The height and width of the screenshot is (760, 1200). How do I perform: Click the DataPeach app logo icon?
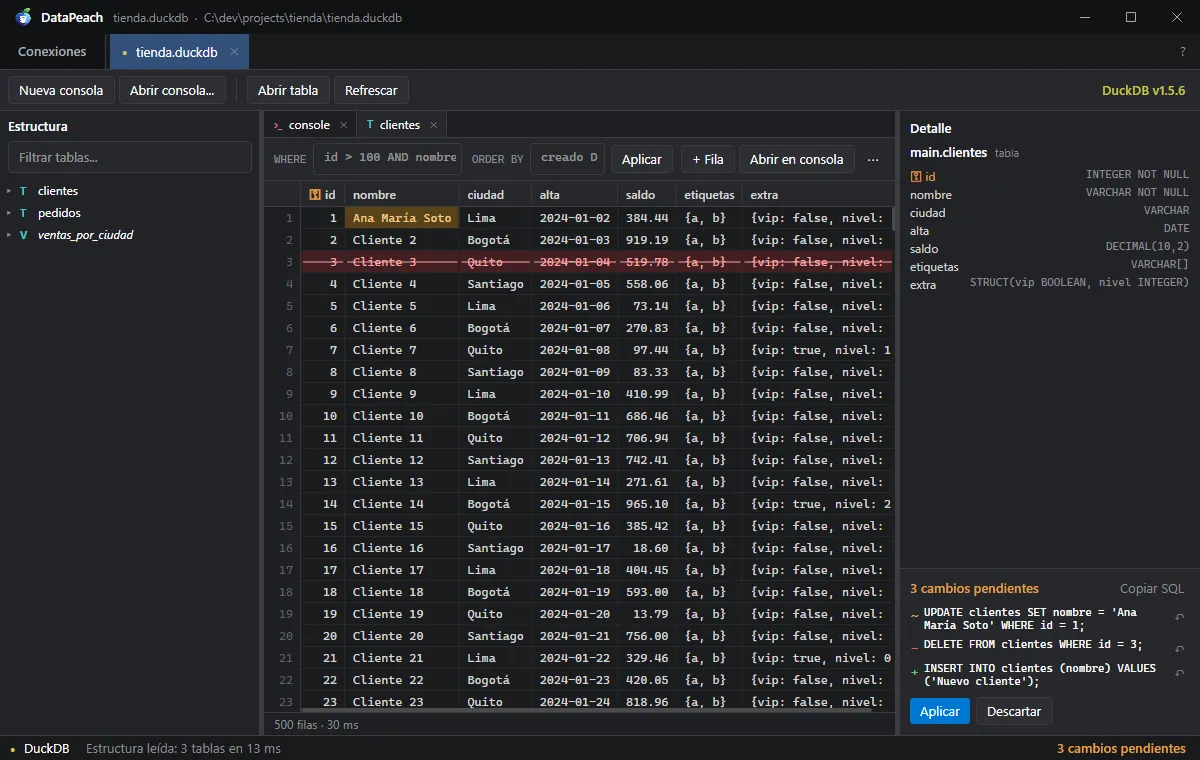tap(25, 17)
